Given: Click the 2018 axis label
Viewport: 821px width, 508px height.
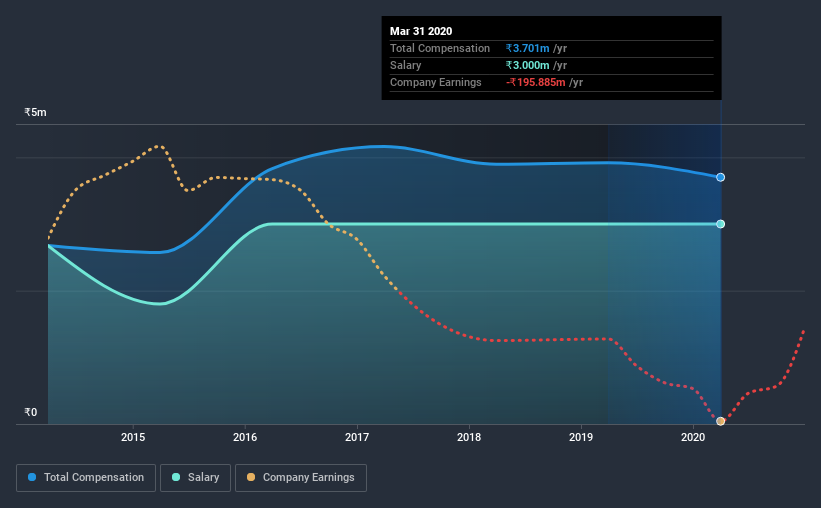Looking at the screenshot, I should [x=469, y=437].
